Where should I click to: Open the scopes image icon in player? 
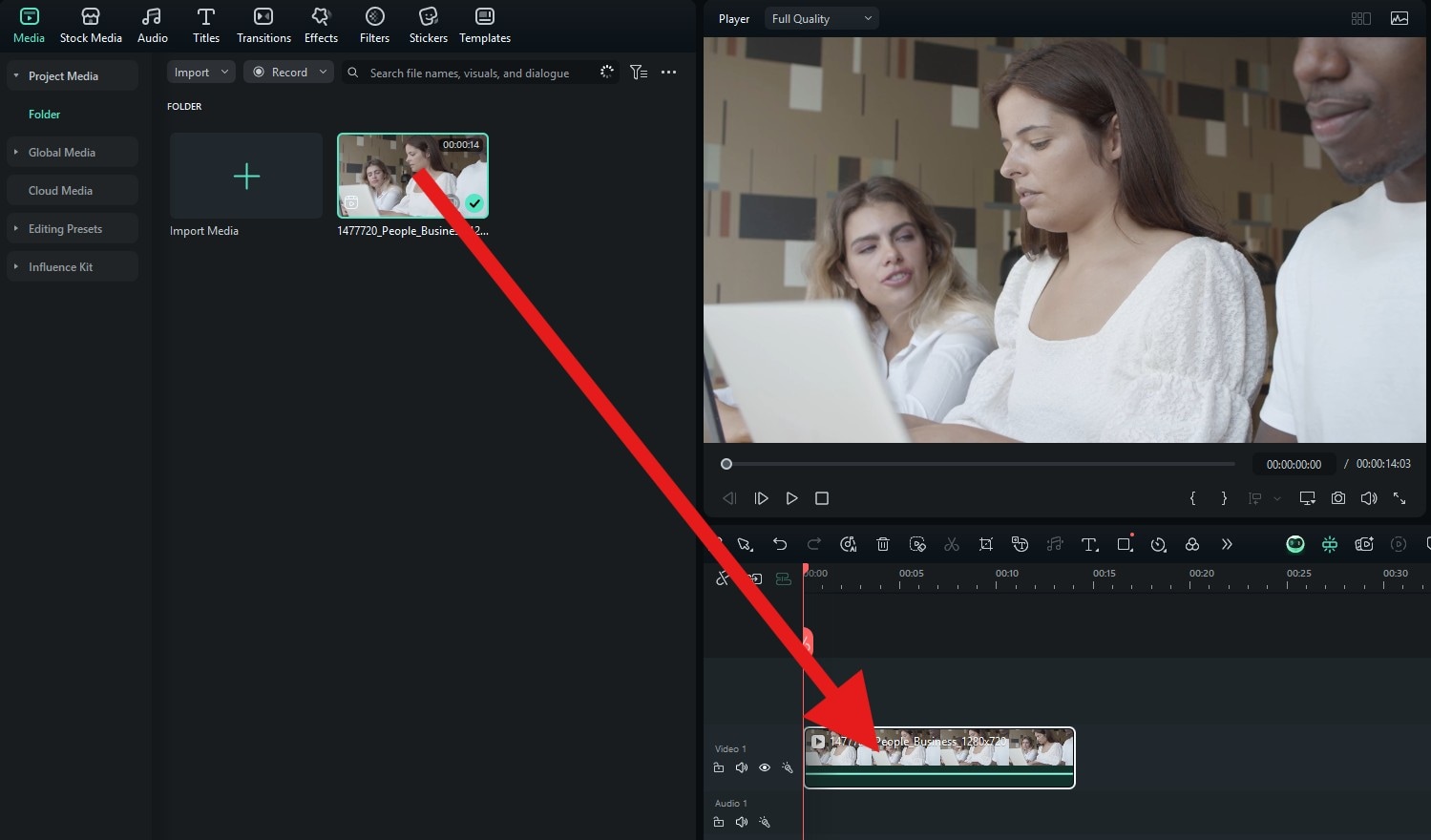(x=1399, y=18)
